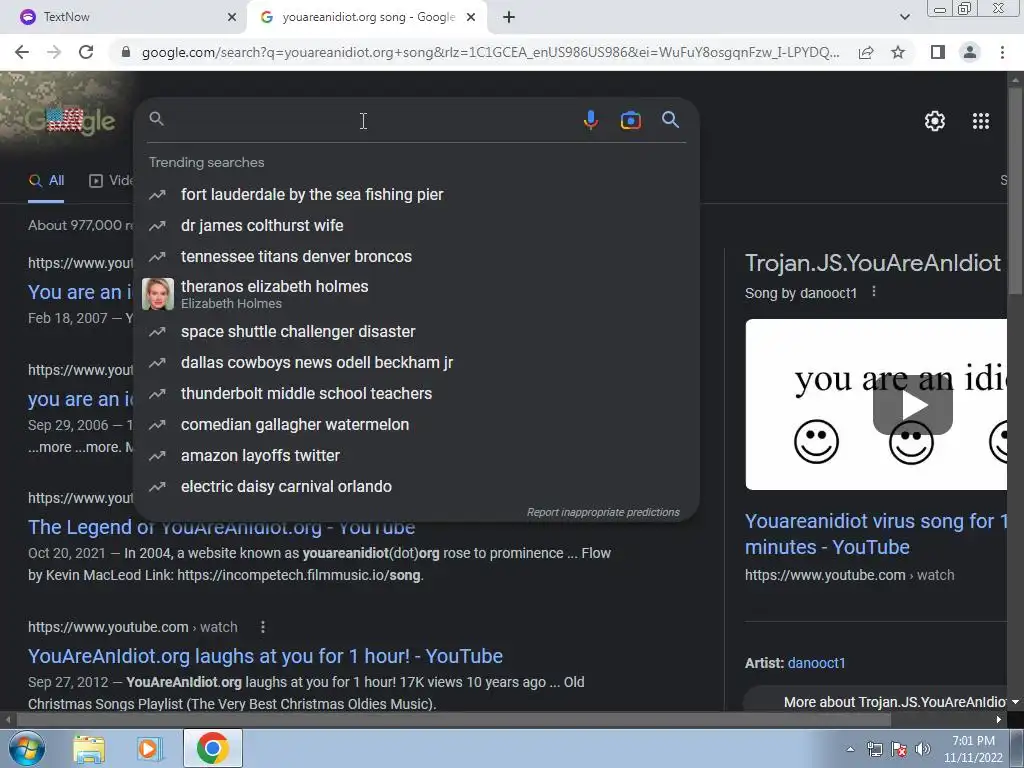Click Elizabeth Holmes suggestion thumbnail photo
This screenshot has height=768, width=1024.
coord(158,294)
